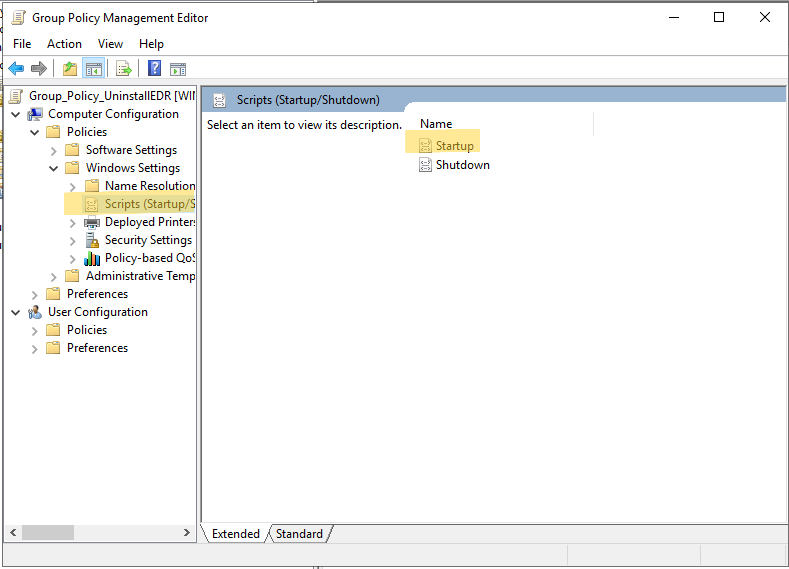Click the Forward arrow toolbar icon
The width and height of the screenshot is (789, 569).
pyautogui.click(x=39, y=68)
